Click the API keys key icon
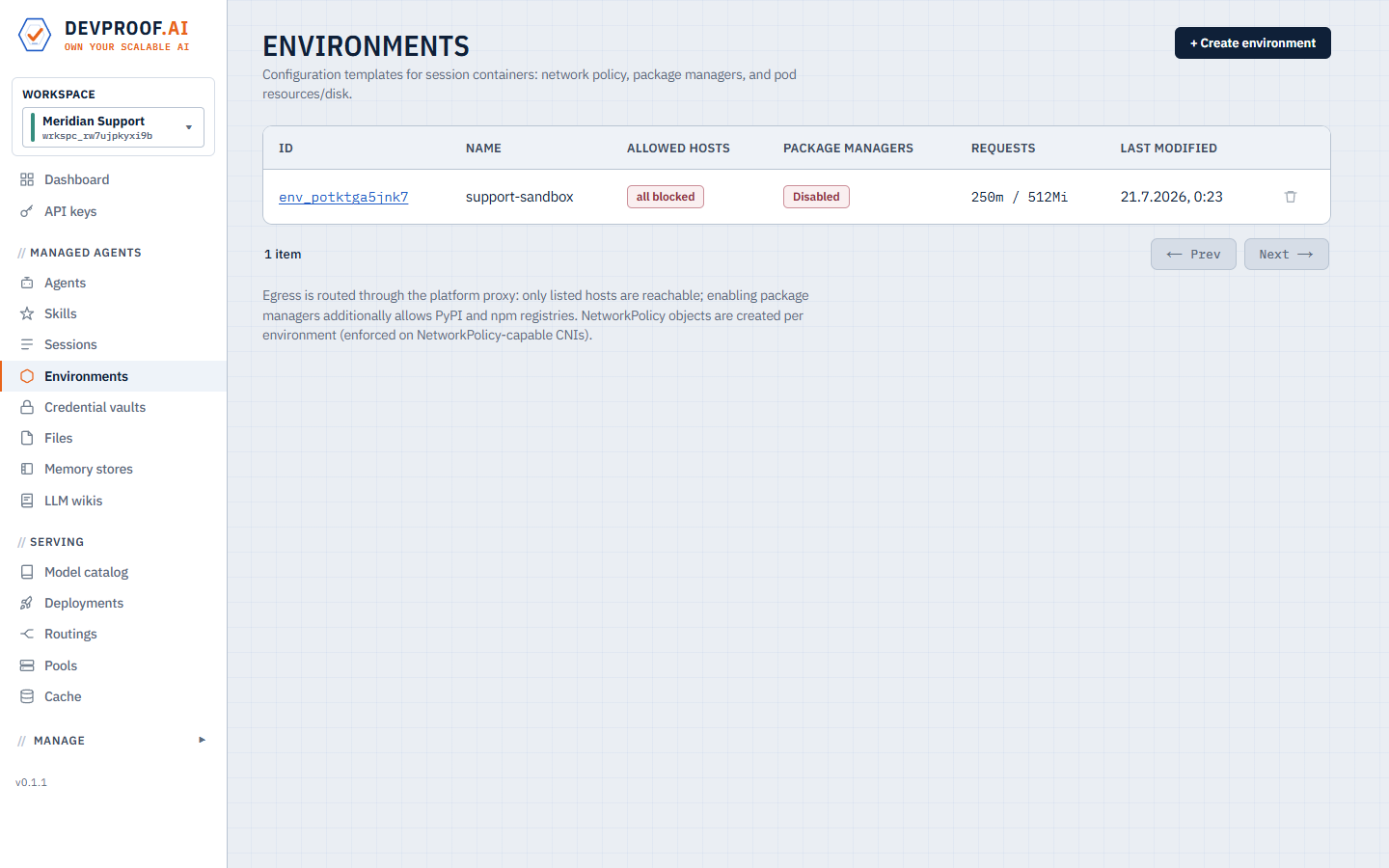The height and width of the screenshot is (868, 1389). click(27, 211)
